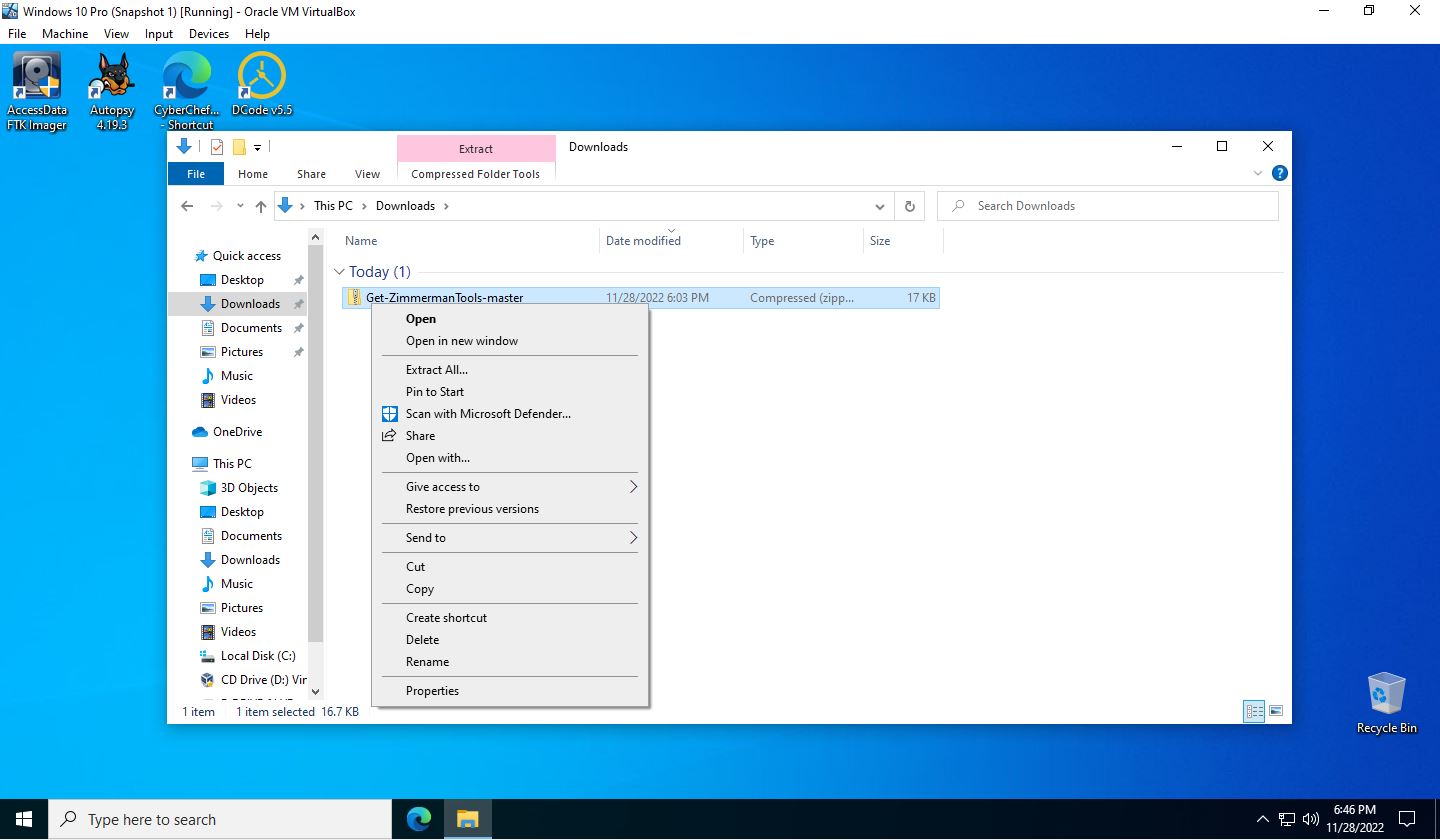
Task: Open AccessData FTK Imager desktop shortcut
Action: (37, 92)
